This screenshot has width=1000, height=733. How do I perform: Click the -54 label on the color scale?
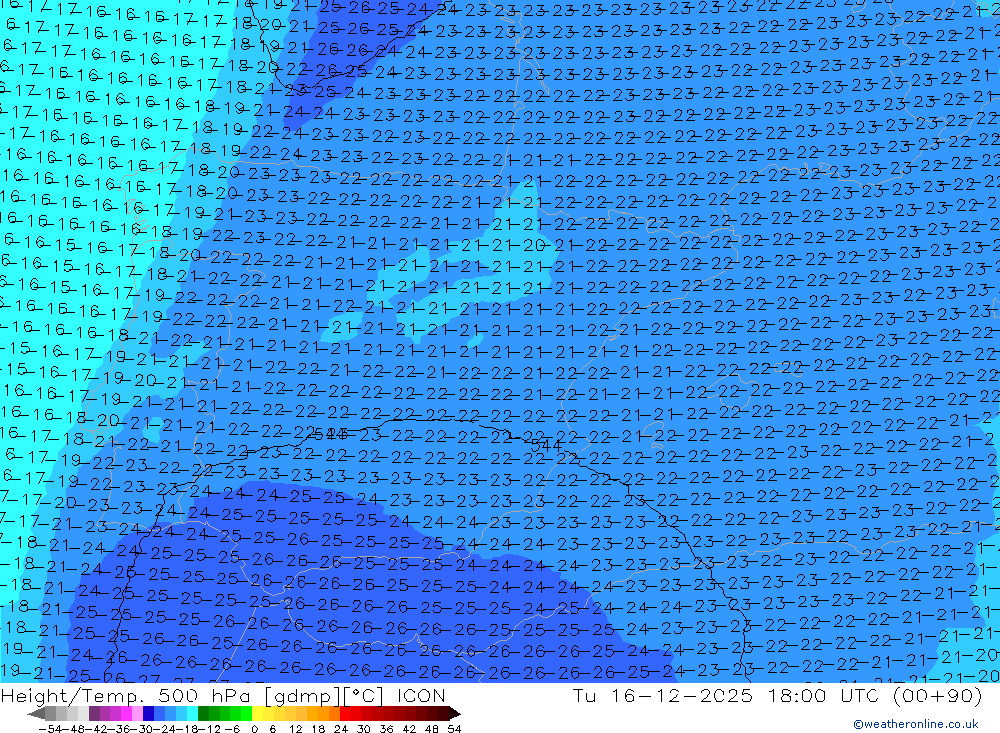(51, 729)
